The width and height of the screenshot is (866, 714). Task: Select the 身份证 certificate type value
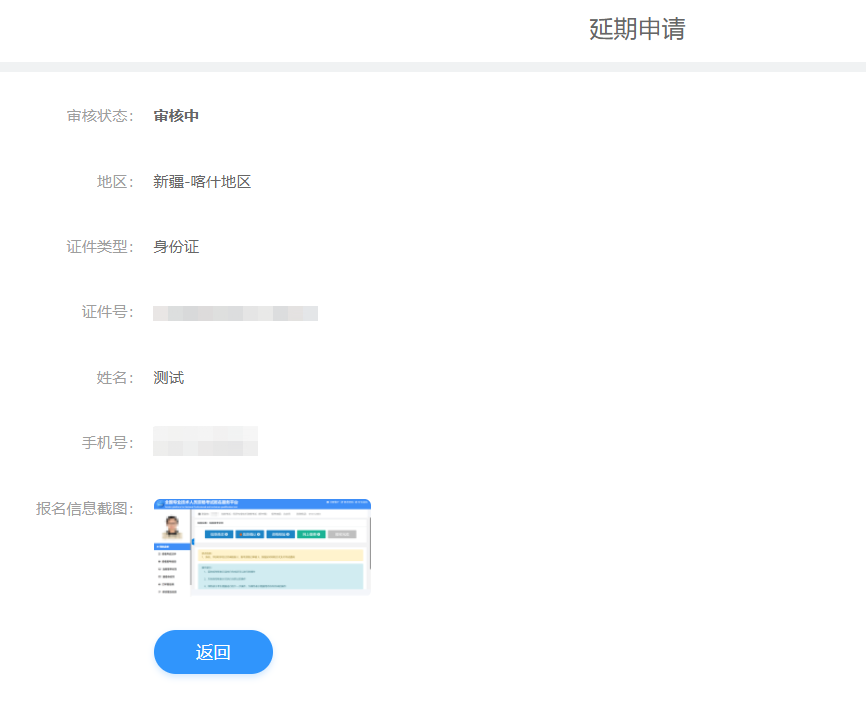pyautogui.click(x=176, y=246)
